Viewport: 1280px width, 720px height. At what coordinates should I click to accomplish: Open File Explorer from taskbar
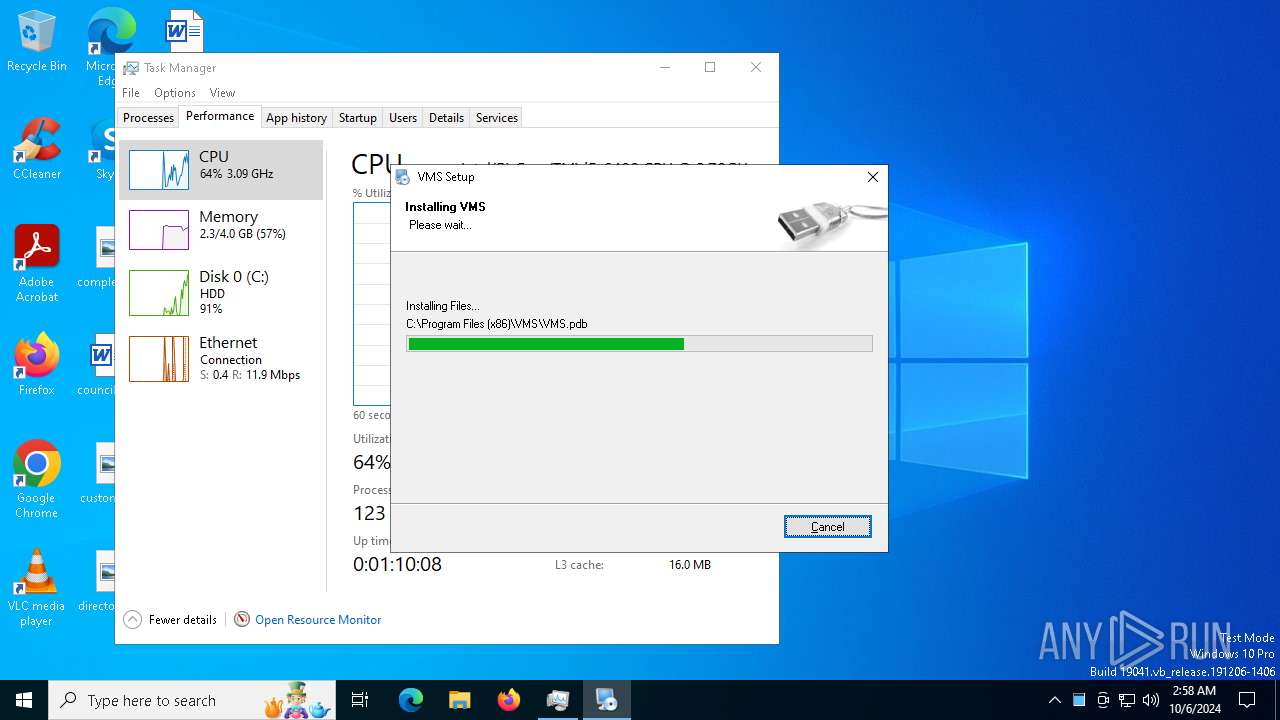coord(459,700)
